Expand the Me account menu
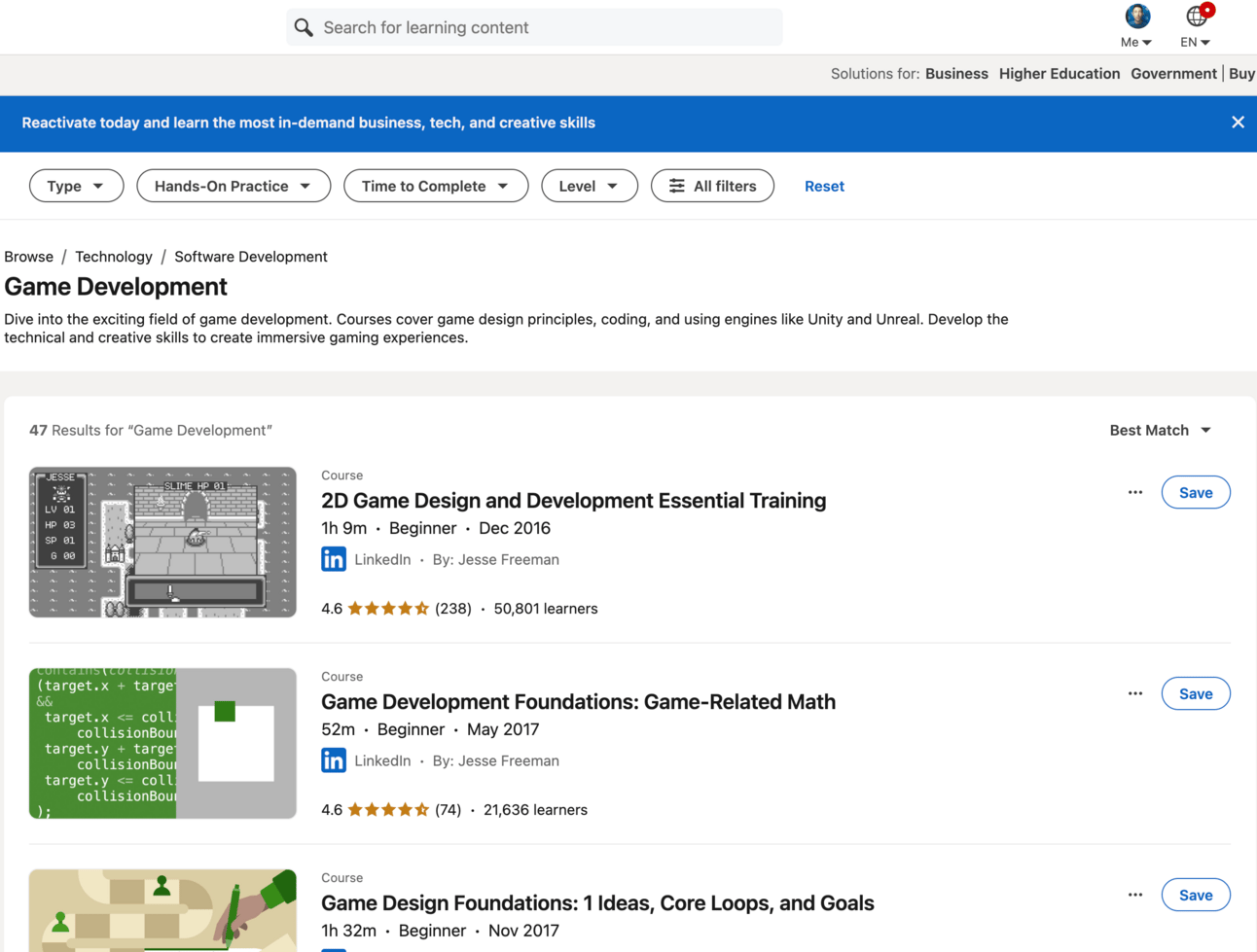 click(1136, 42)
